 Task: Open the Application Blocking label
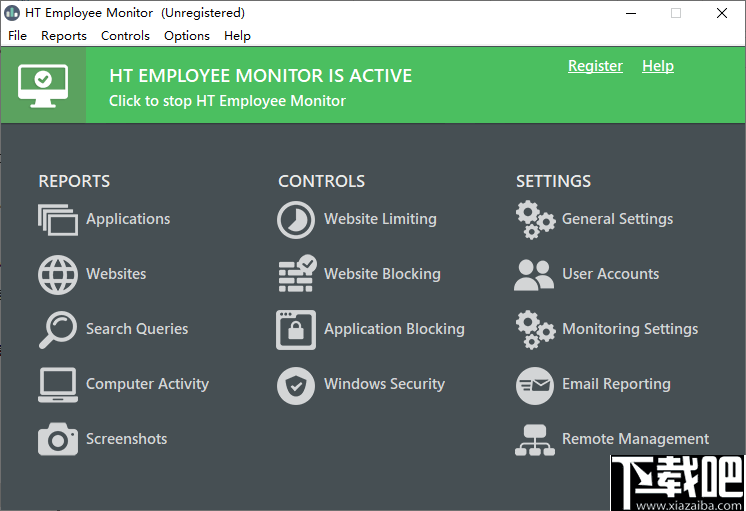point(394,329)
